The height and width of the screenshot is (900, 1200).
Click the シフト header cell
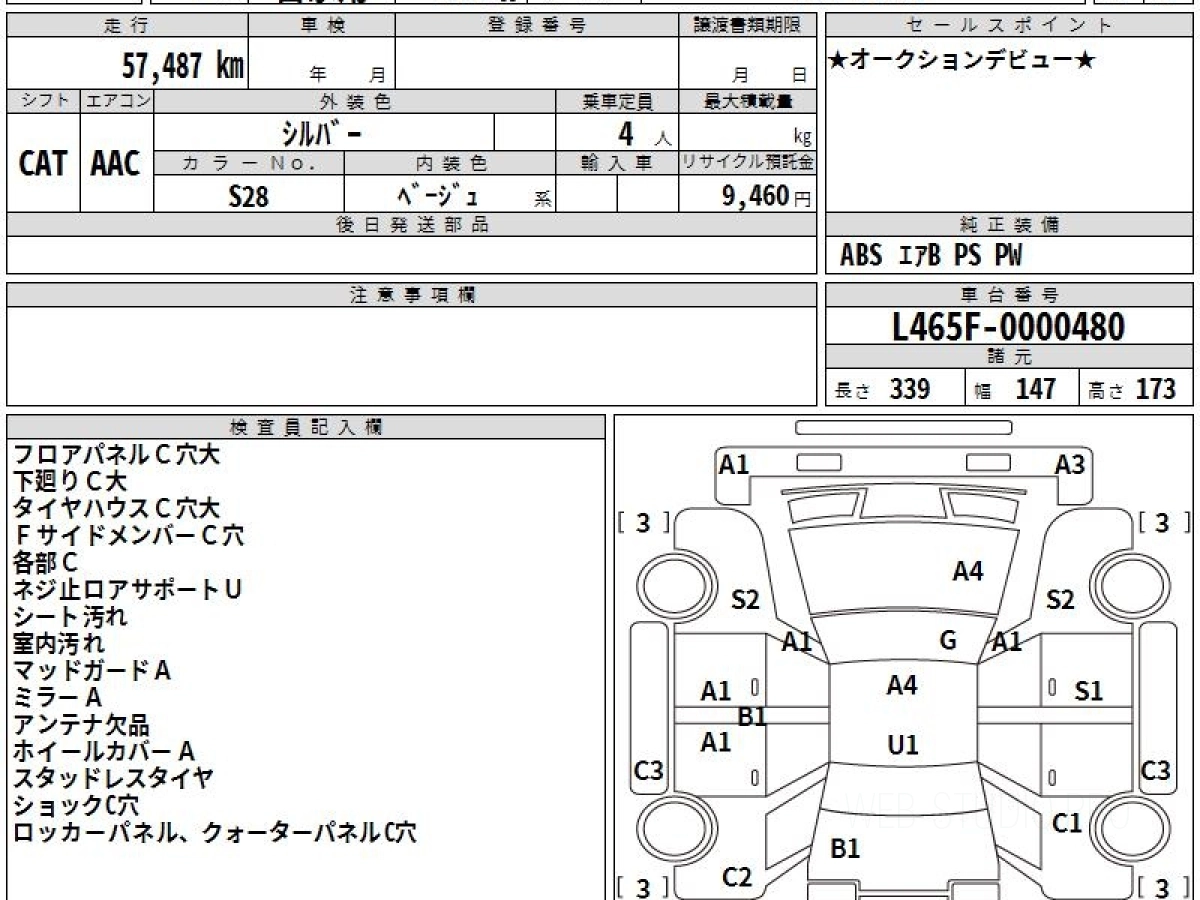pyautogui.click(x=43, y=101)
